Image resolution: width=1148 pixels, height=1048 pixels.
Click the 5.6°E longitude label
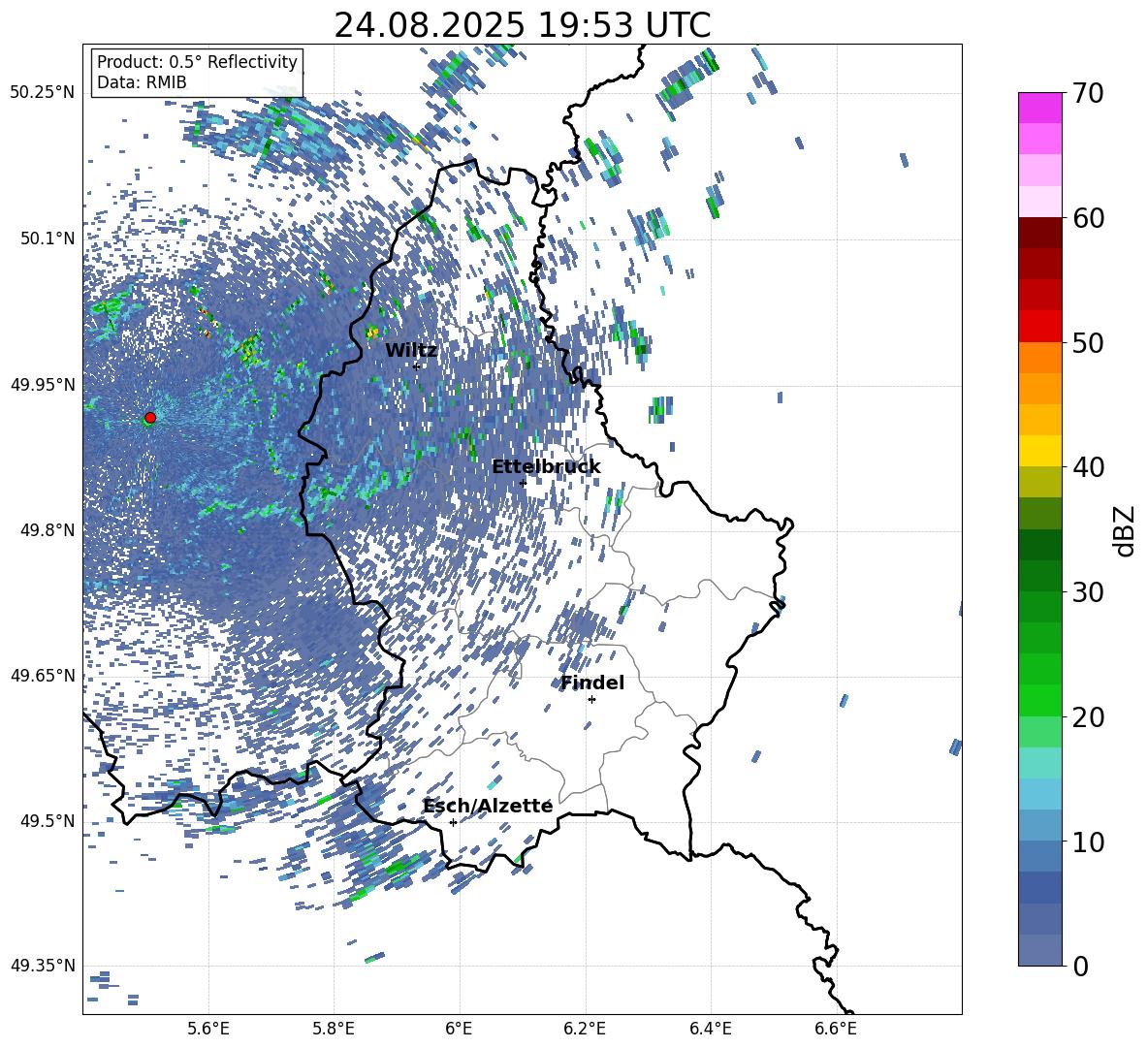[x=207, y=1029]
